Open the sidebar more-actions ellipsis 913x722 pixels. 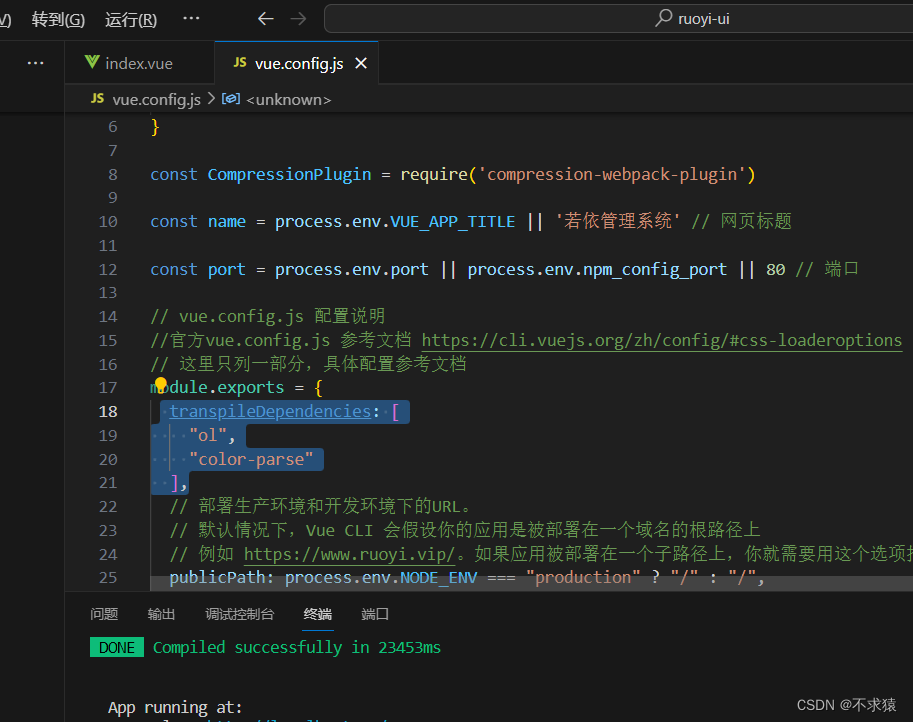36,63
